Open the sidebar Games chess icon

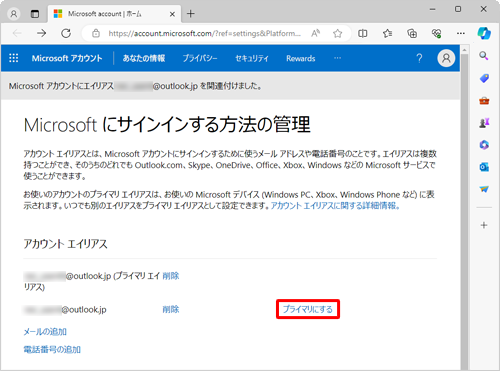pyautogui.click(x=484, y=123)
